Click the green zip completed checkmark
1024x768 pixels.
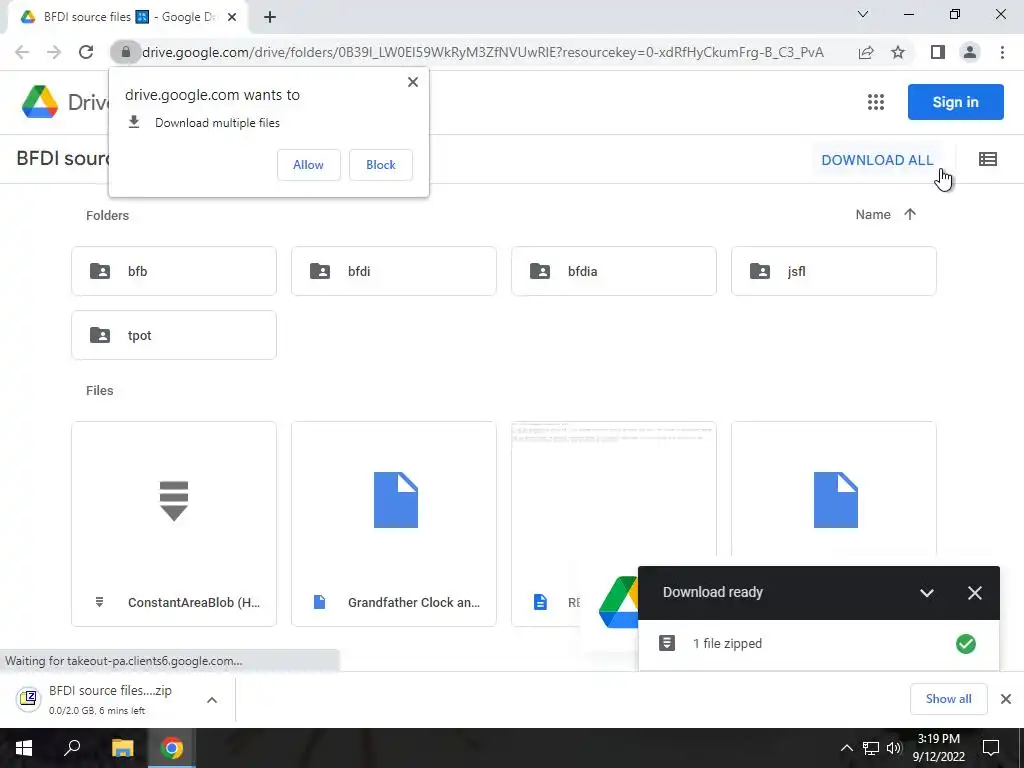pyautogui.click(x=966, y=644)
